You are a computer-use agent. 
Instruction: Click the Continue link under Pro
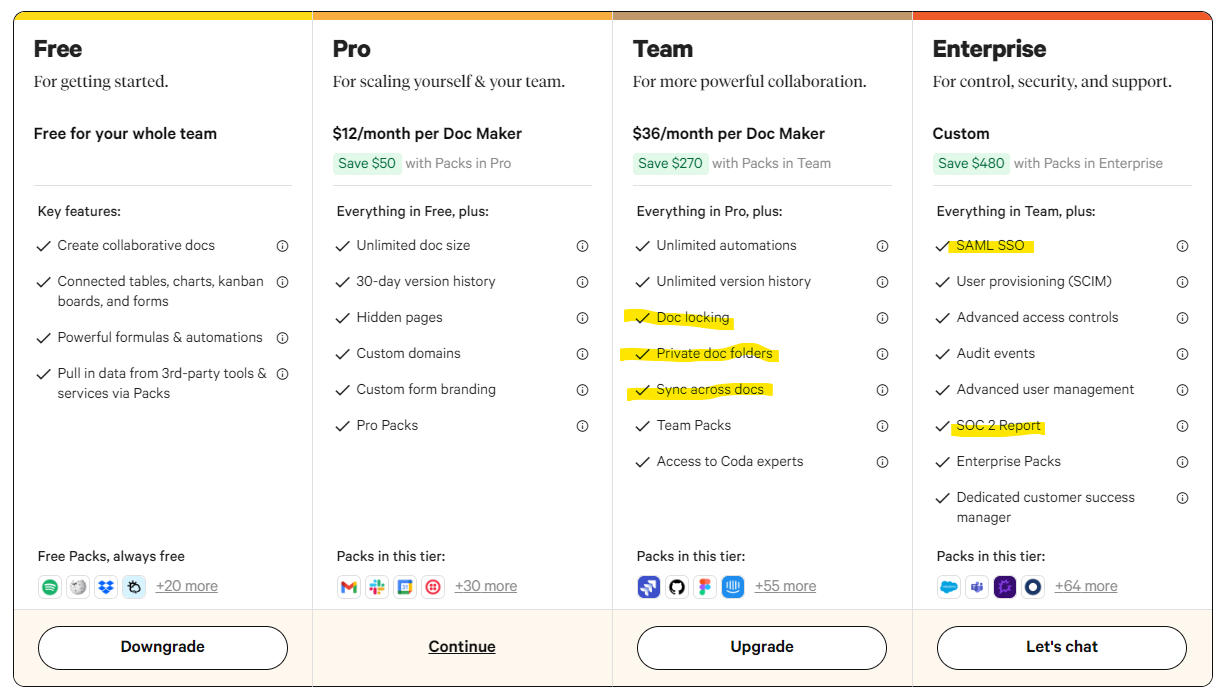tap(462, 647)
